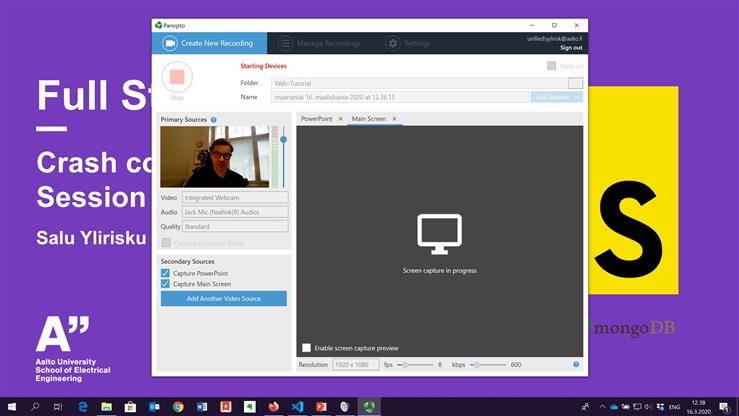739x416 pixels.
Task: Click the red Stop recording button
Action: (177, 76)
